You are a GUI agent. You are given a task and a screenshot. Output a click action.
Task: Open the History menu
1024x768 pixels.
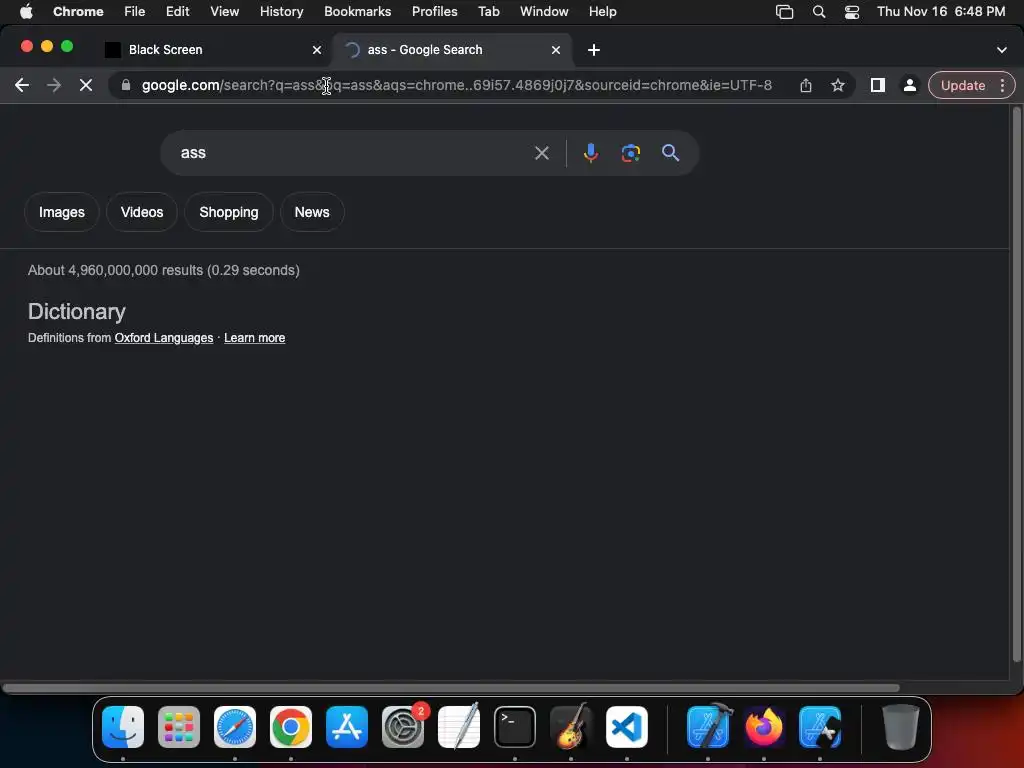coord(281,12)
